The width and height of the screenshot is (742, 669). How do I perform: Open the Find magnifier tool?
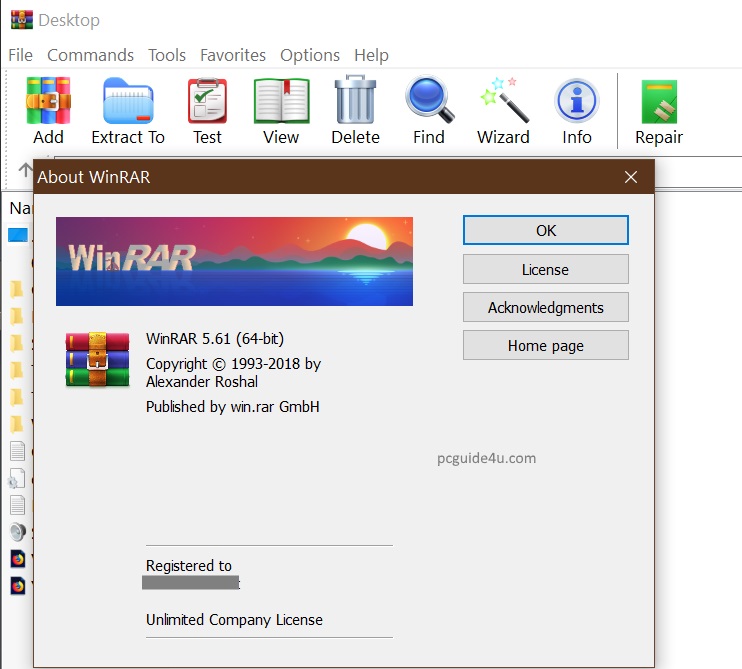[429, 110]
